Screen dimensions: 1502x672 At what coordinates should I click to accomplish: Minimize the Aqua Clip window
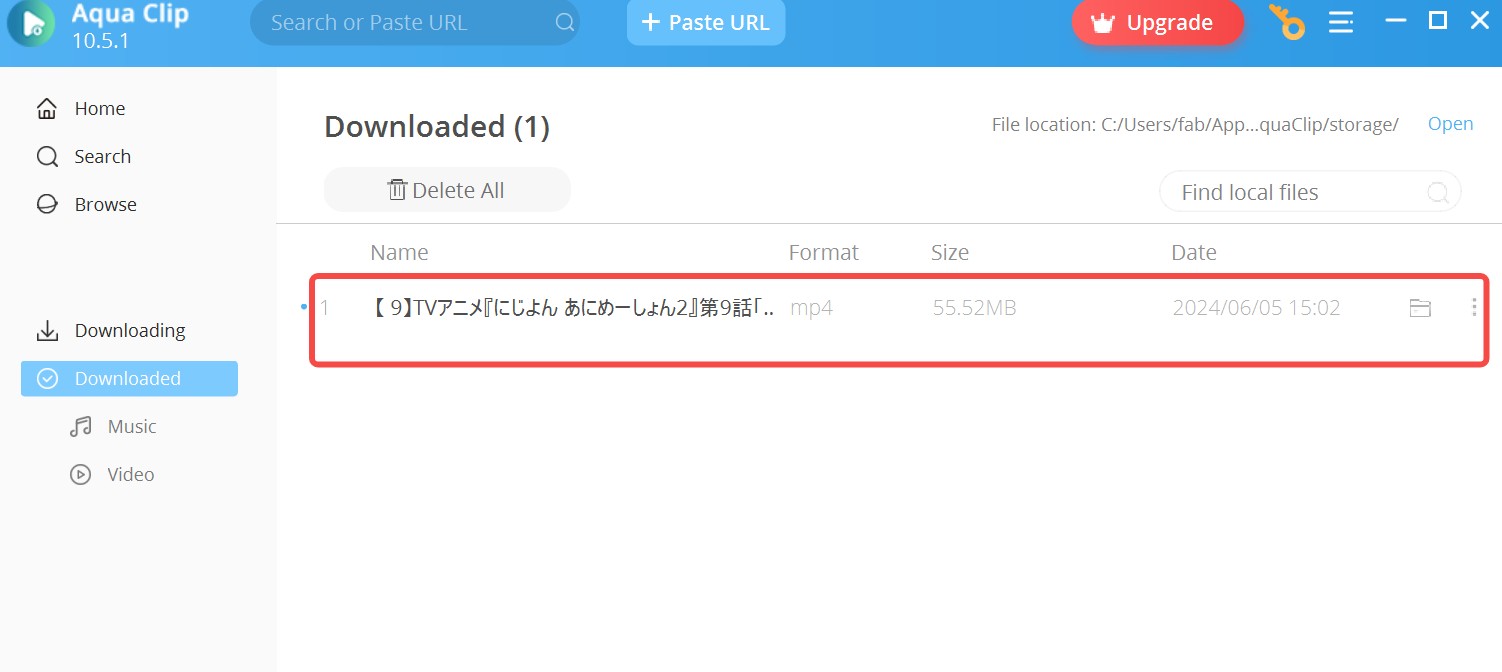(x=1396, y=20)
